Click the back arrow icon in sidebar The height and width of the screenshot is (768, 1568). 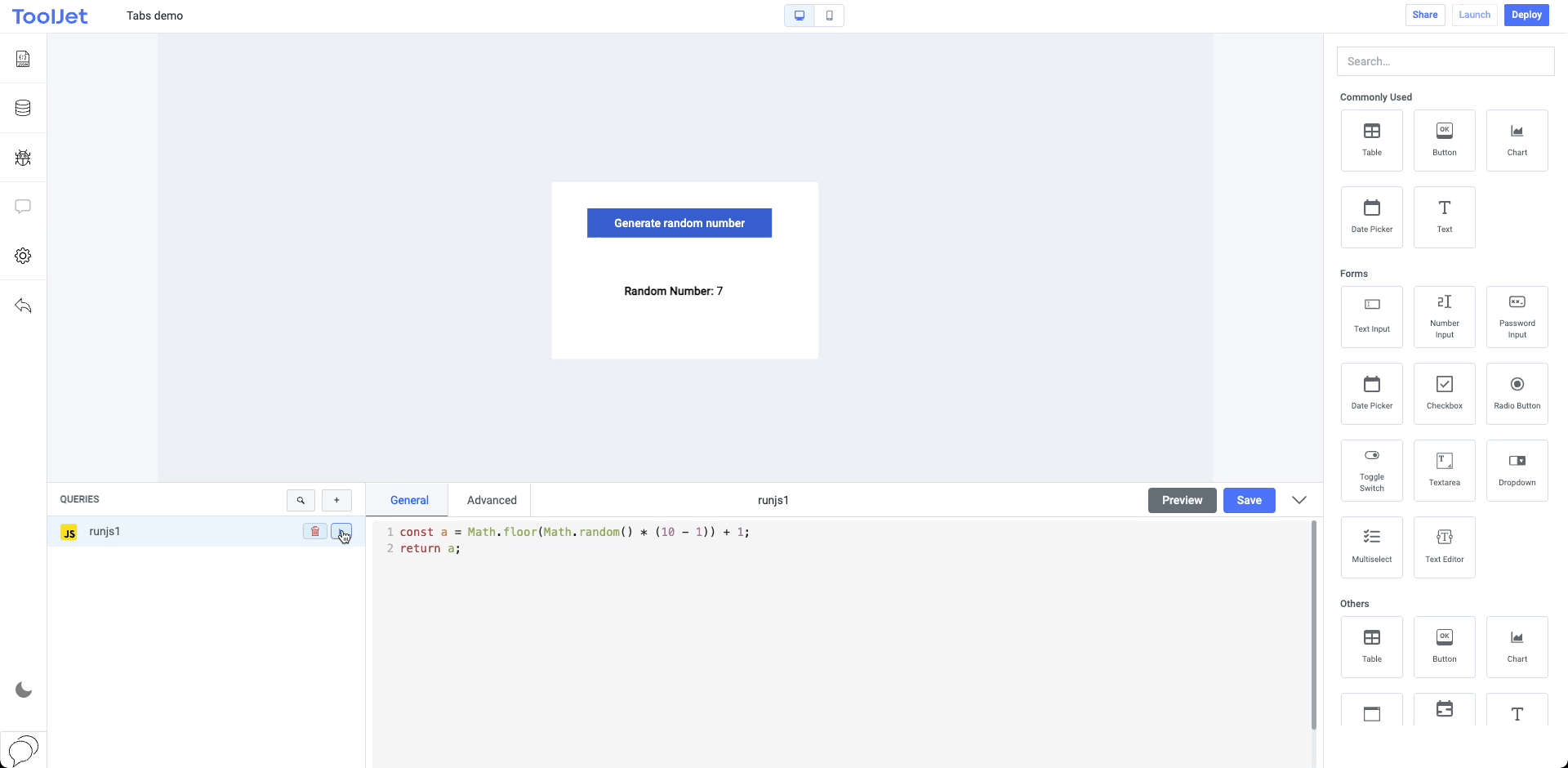pyautogui.click(x=23, y=306)
